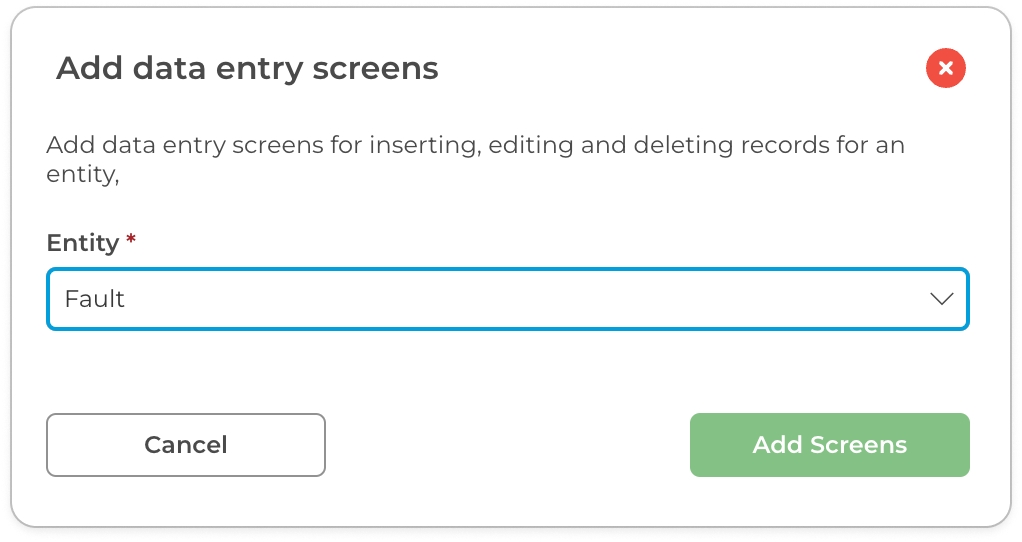Close the dialog with the red X icon
Screen dimensions: 1022x542
(945, 69)
